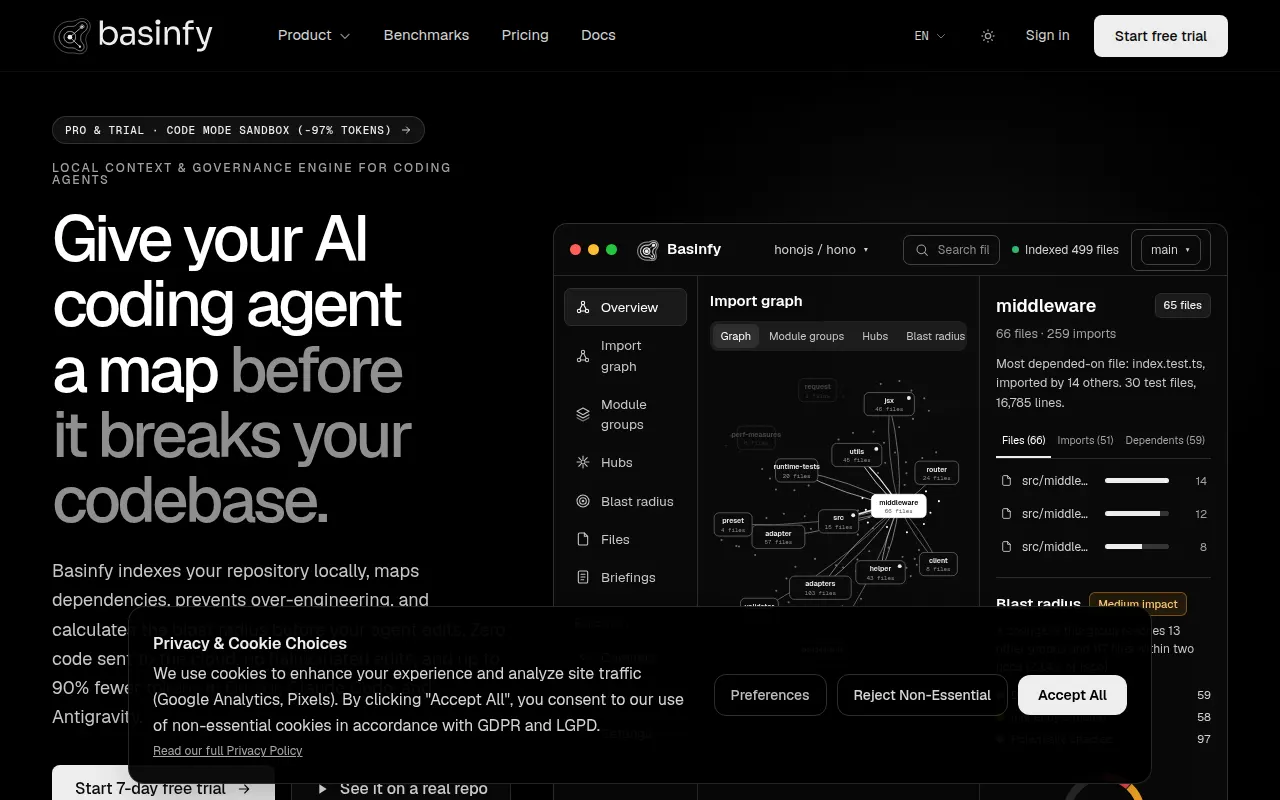Screen dimensions: 1280x800
Task: Switch to the Graph tab
Action: coord(736,336)
